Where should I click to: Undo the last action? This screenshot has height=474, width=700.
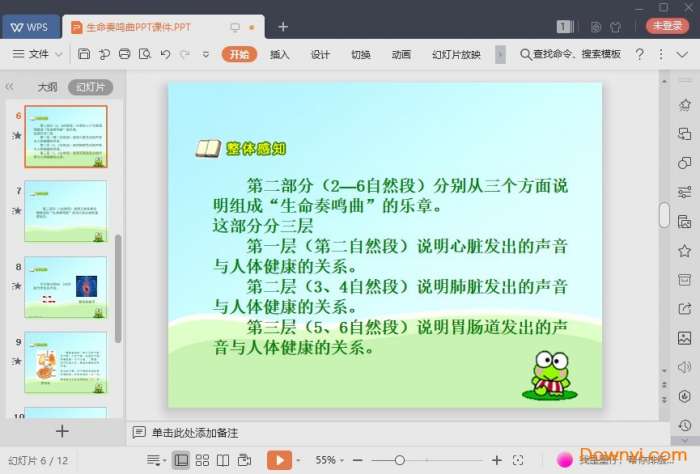point(165,54)
